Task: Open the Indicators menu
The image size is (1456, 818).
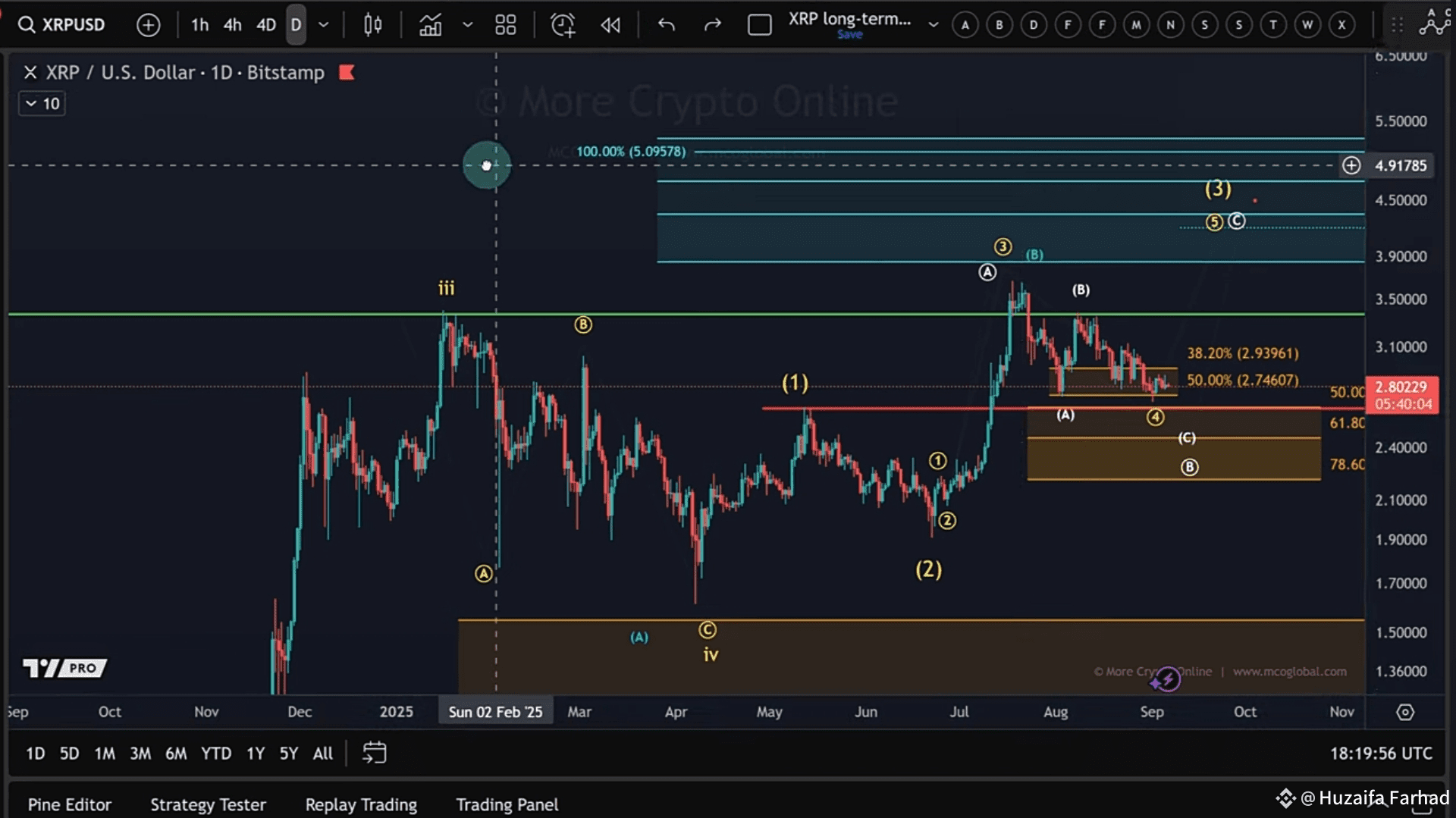Action: click(x=430, y=25)
